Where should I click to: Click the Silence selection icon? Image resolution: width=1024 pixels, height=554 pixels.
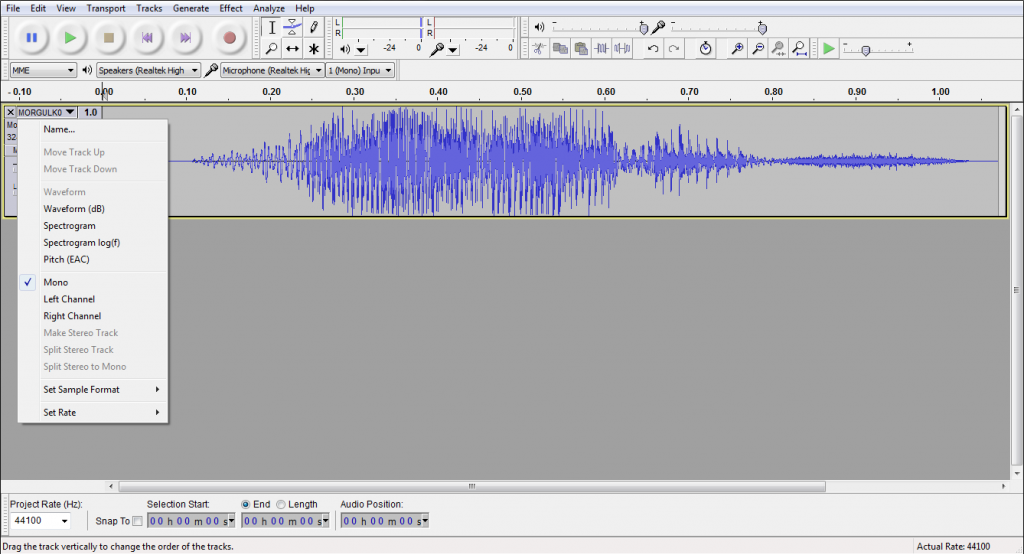tap(622, 48)
